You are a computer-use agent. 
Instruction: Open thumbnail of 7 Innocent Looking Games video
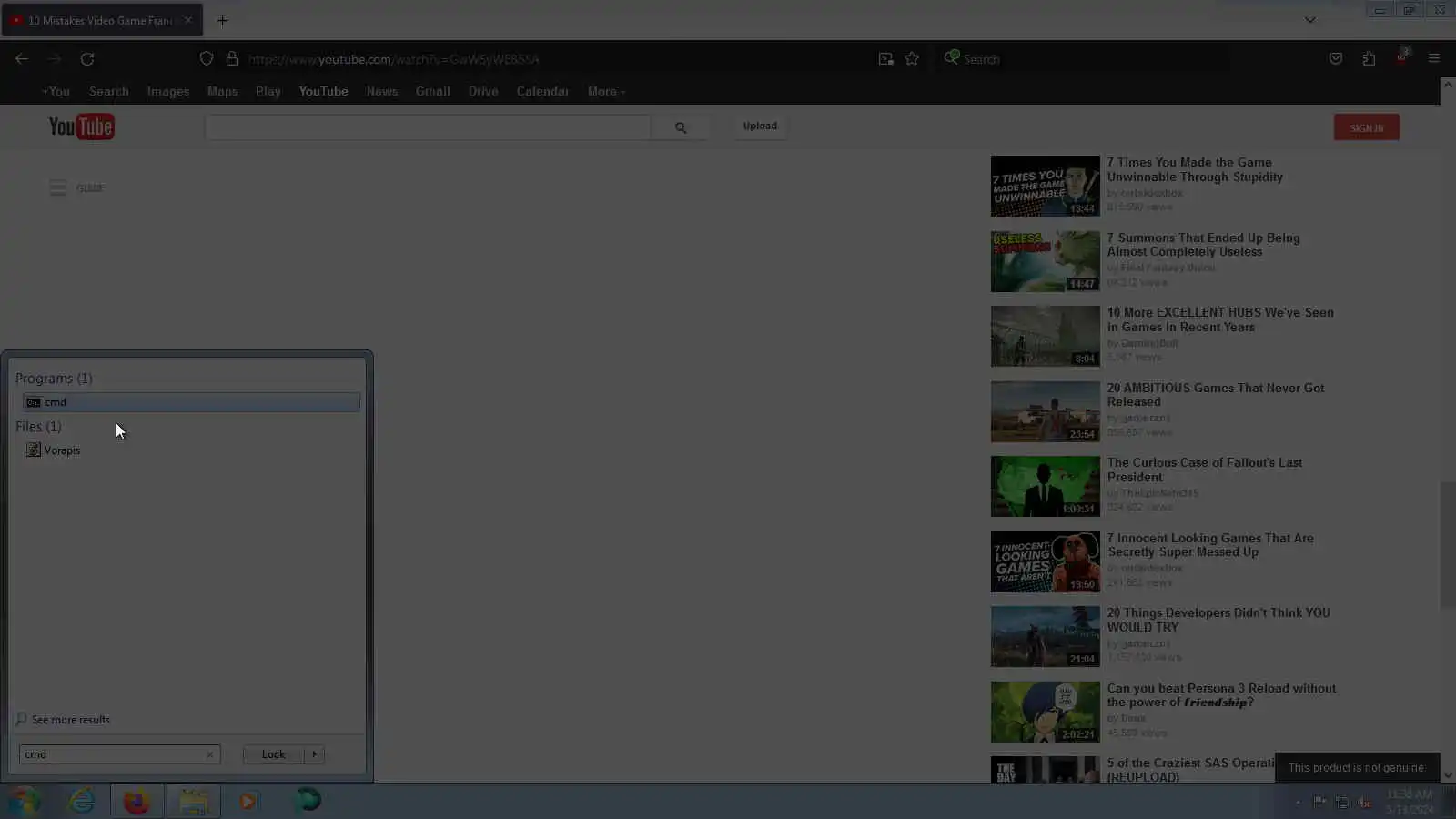click(1046, 562)
